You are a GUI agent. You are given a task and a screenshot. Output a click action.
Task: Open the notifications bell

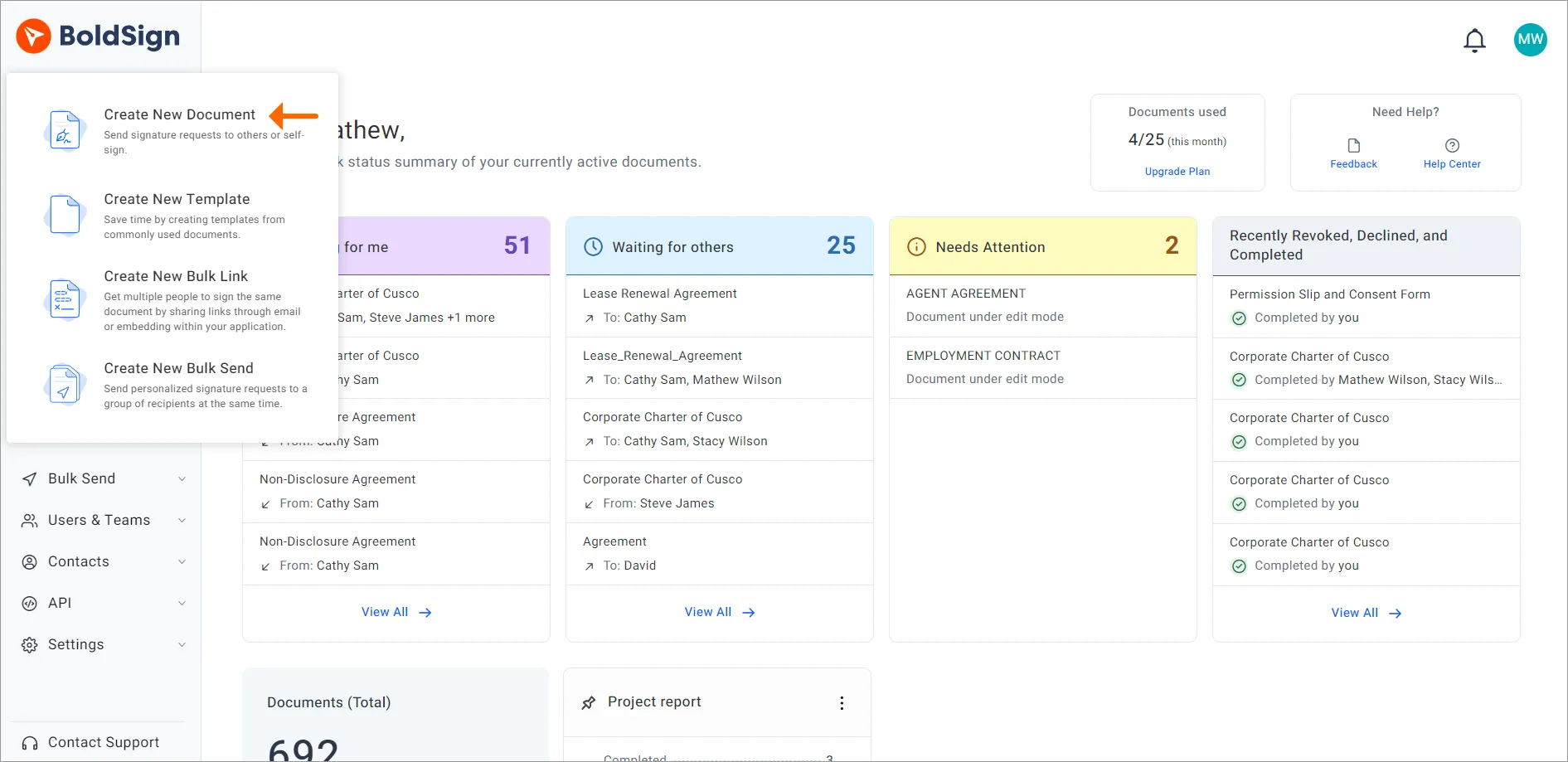click(x=1474, y=40)
